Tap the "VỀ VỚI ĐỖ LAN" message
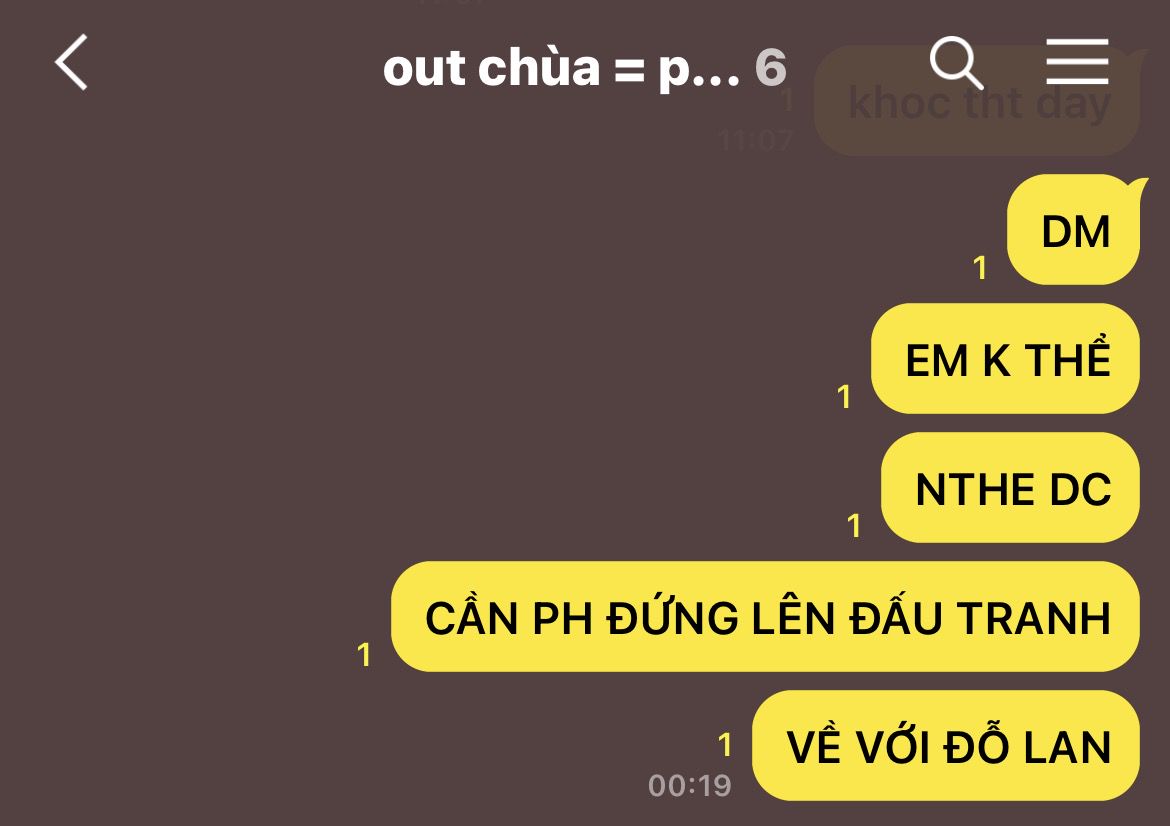This screenshot has height=826, width=1170. (x=946, y=746)
